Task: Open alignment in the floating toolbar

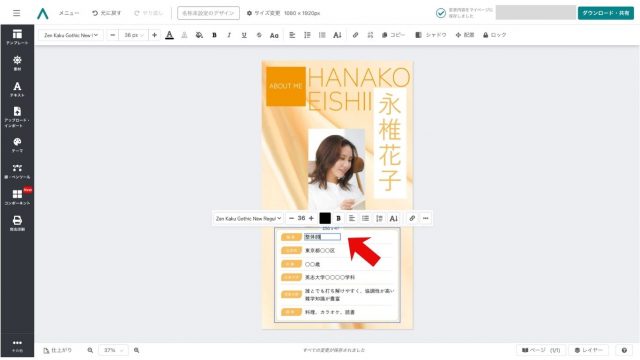Action: (x=352, y=219)
